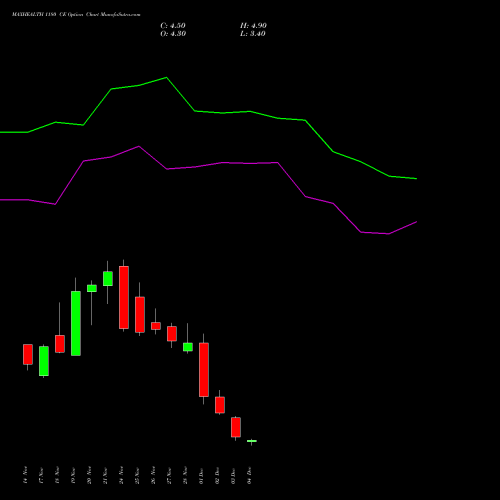Click the peak of the green indicator line
The width and height of the screenshot is (500, 500).
tap(166, 78)
